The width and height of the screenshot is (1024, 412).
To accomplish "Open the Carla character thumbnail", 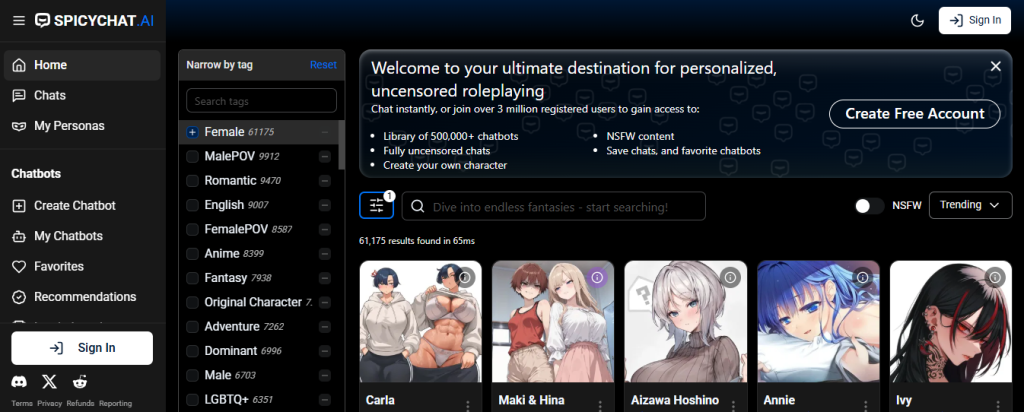I will [421, 322].
